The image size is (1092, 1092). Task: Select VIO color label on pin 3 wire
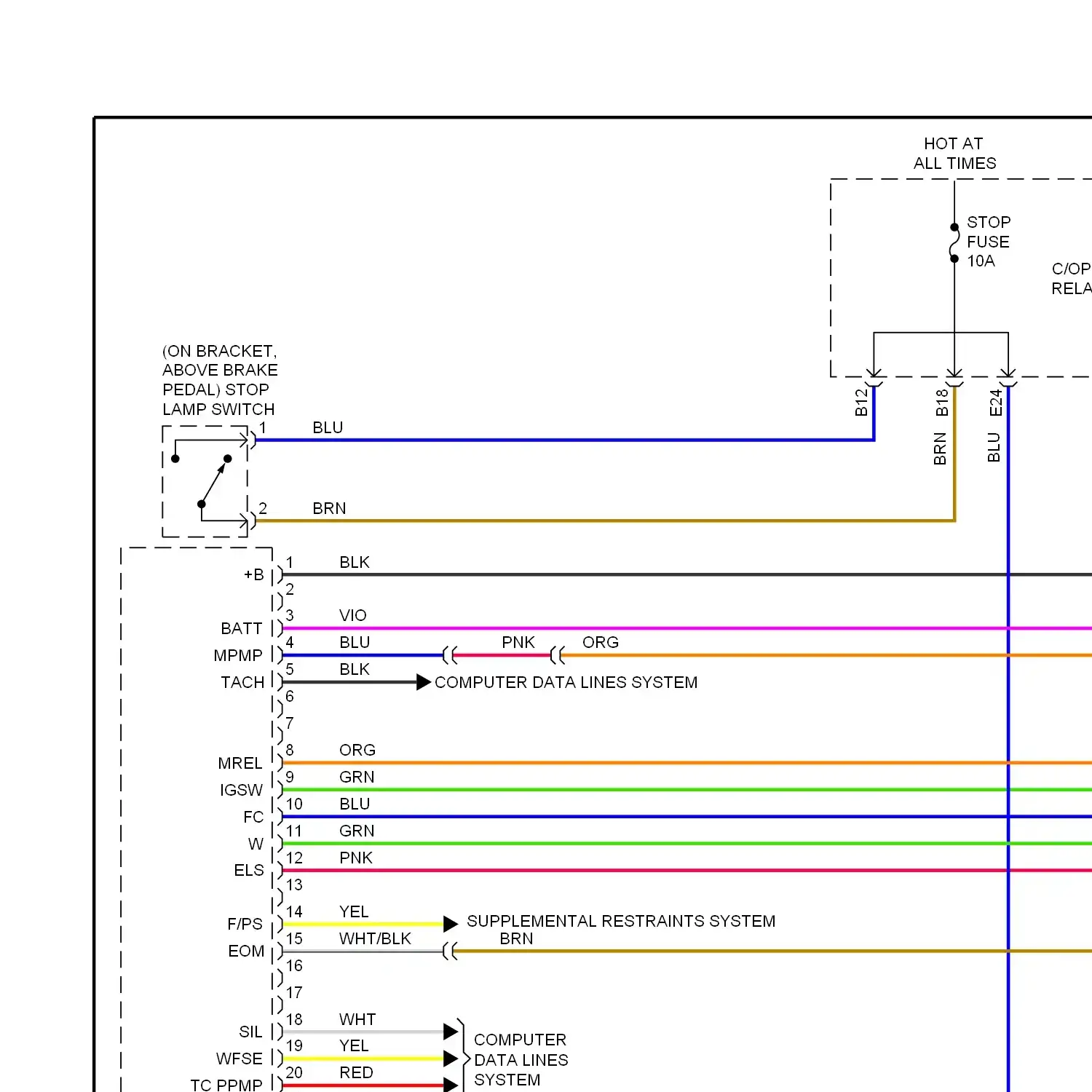pos(353,615)
